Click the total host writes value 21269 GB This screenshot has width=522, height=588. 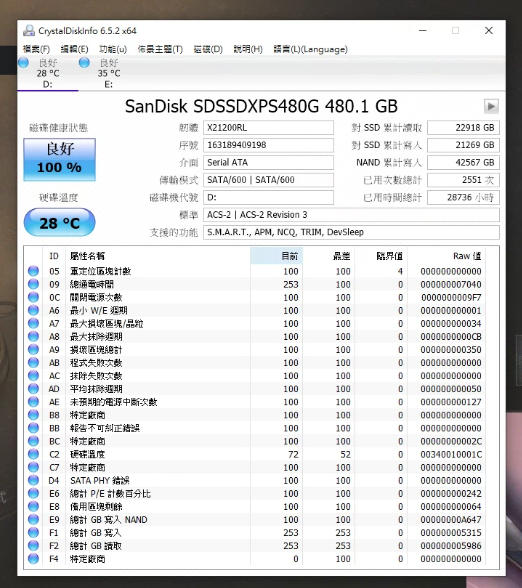tap(463, 145)
